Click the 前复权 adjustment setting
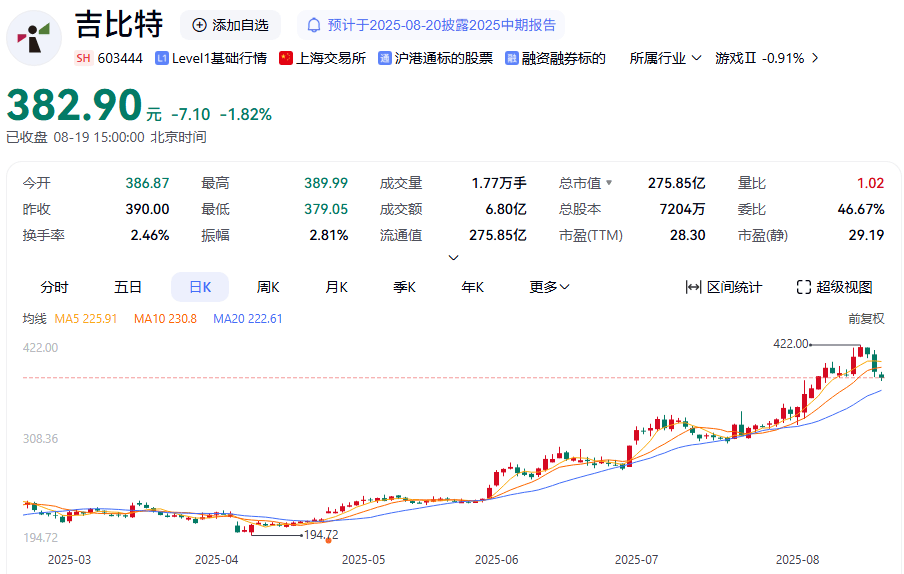Viewport: 904px width, 574px height. click(x=866, y=319)
